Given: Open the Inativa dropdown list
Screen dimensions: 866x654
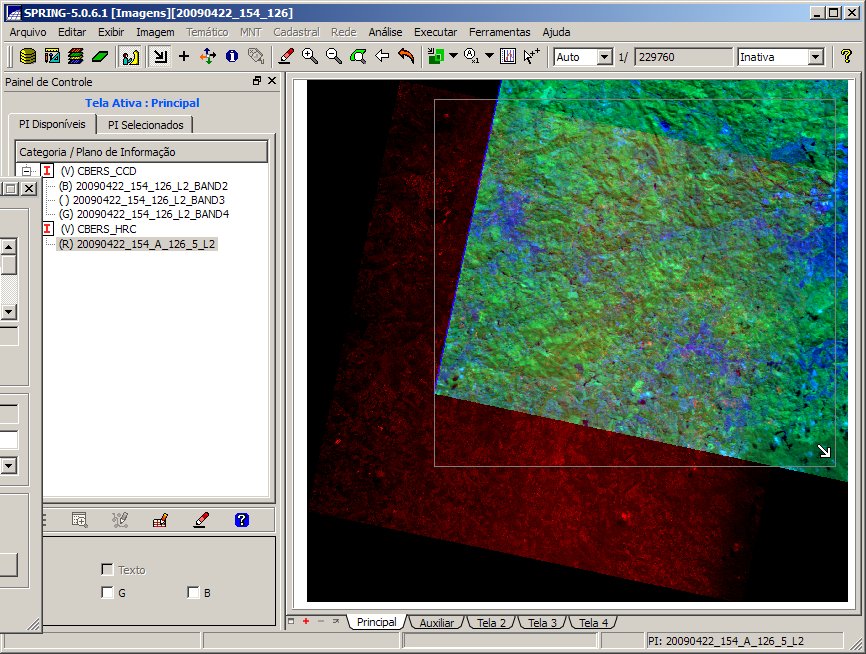Looking at the screenshot, I should (x=815, y=57).
